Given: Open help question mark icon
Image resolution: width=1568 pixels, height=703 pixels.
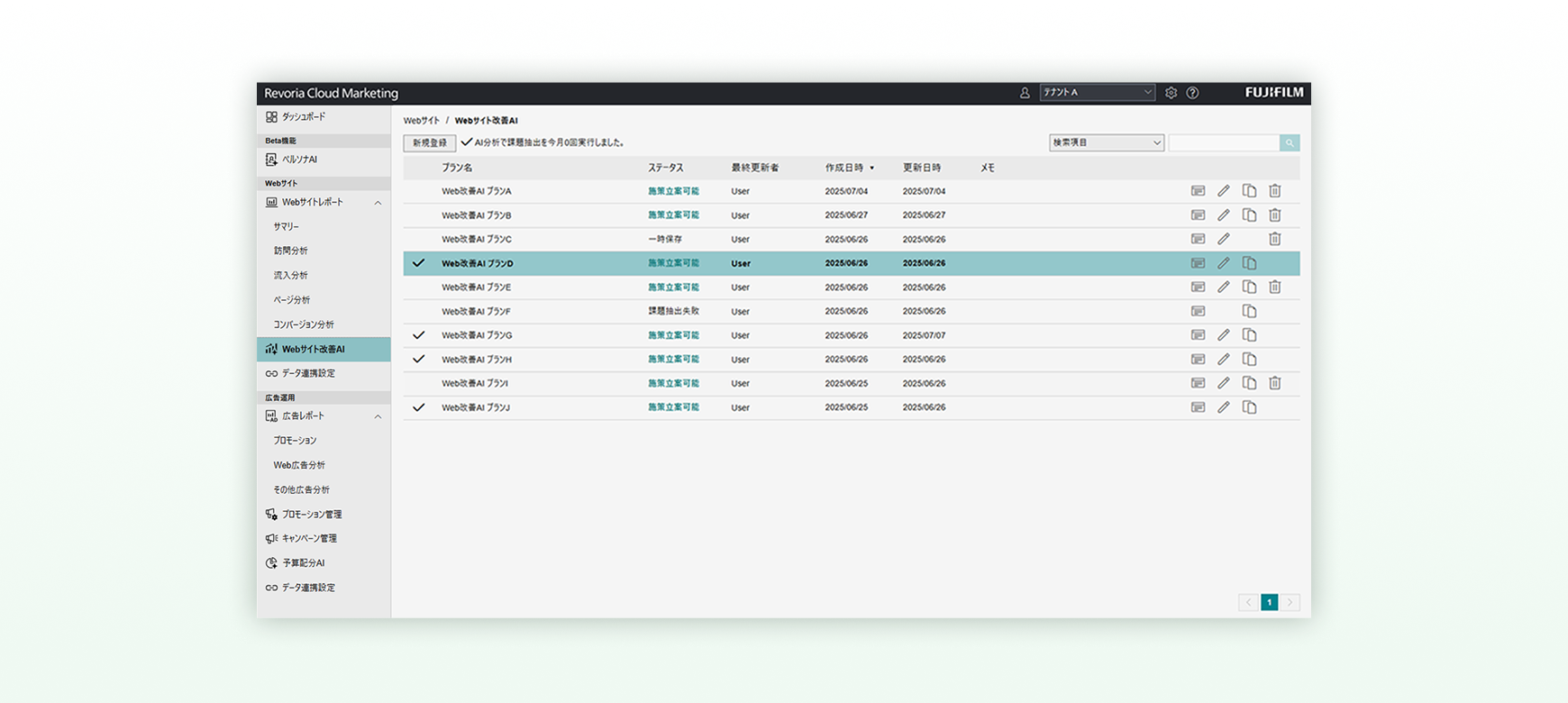Looking at the screenshot, I should coord(1192,93).
